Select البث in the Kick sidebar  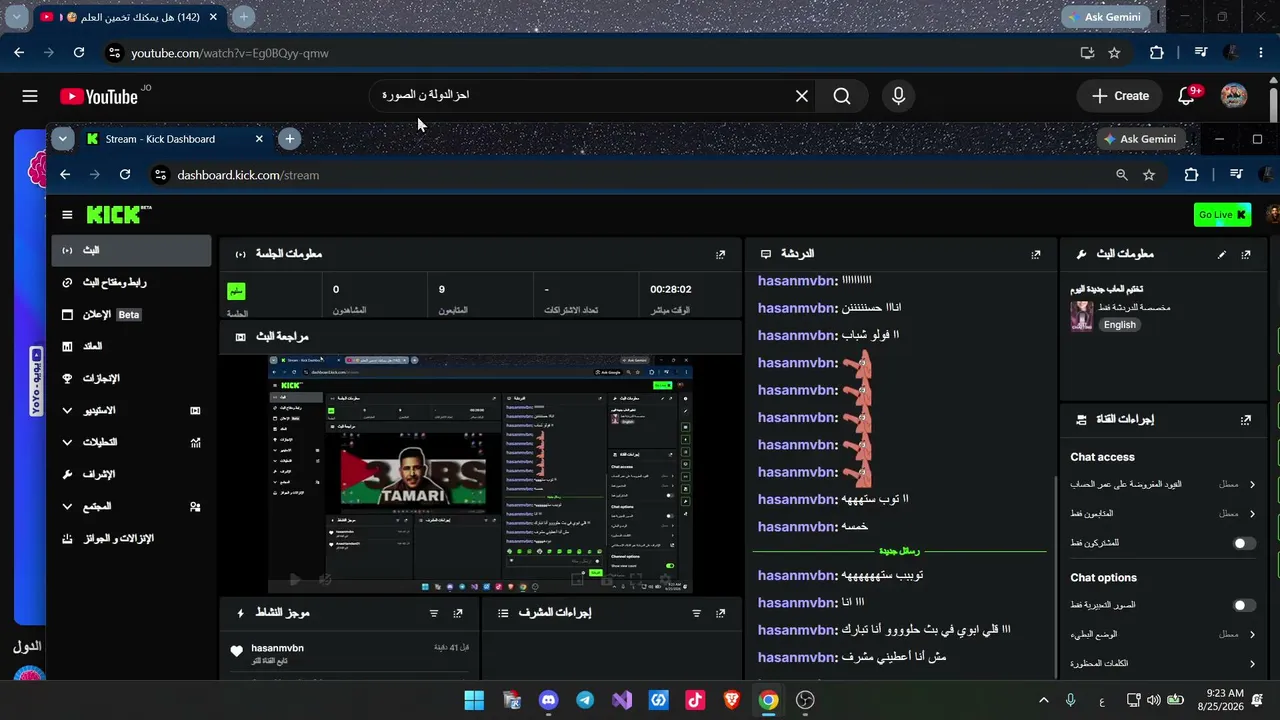point(131,250)
